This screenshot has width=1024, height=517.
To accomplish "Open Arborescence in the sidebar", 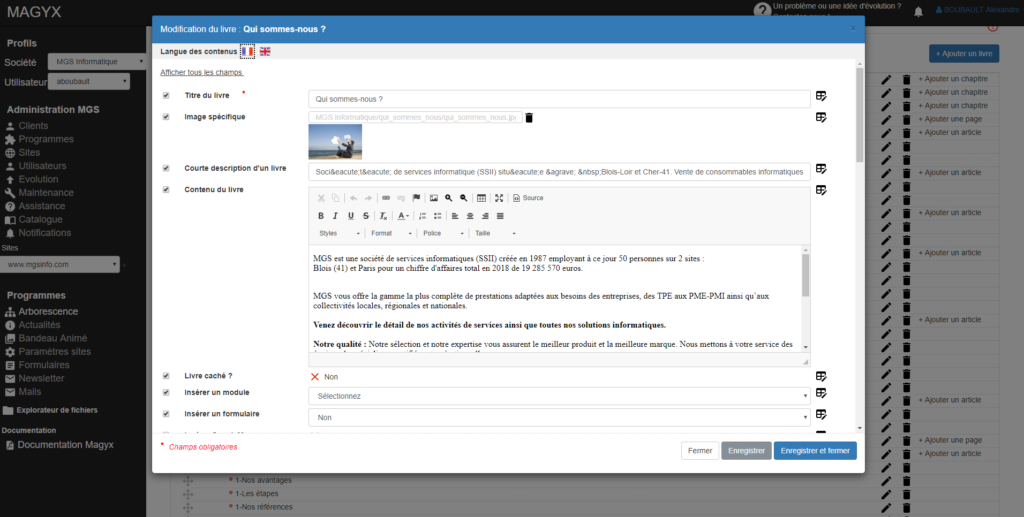I will pyautogui.click(x=48, y=311).
